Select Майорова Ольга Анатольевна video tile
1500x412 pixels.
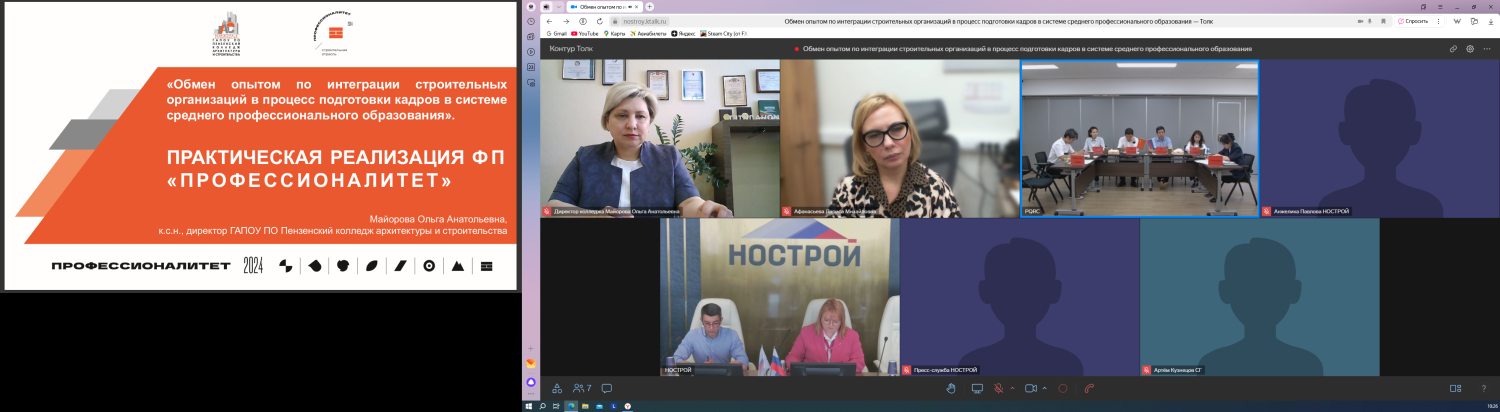[x=660, y=138]
